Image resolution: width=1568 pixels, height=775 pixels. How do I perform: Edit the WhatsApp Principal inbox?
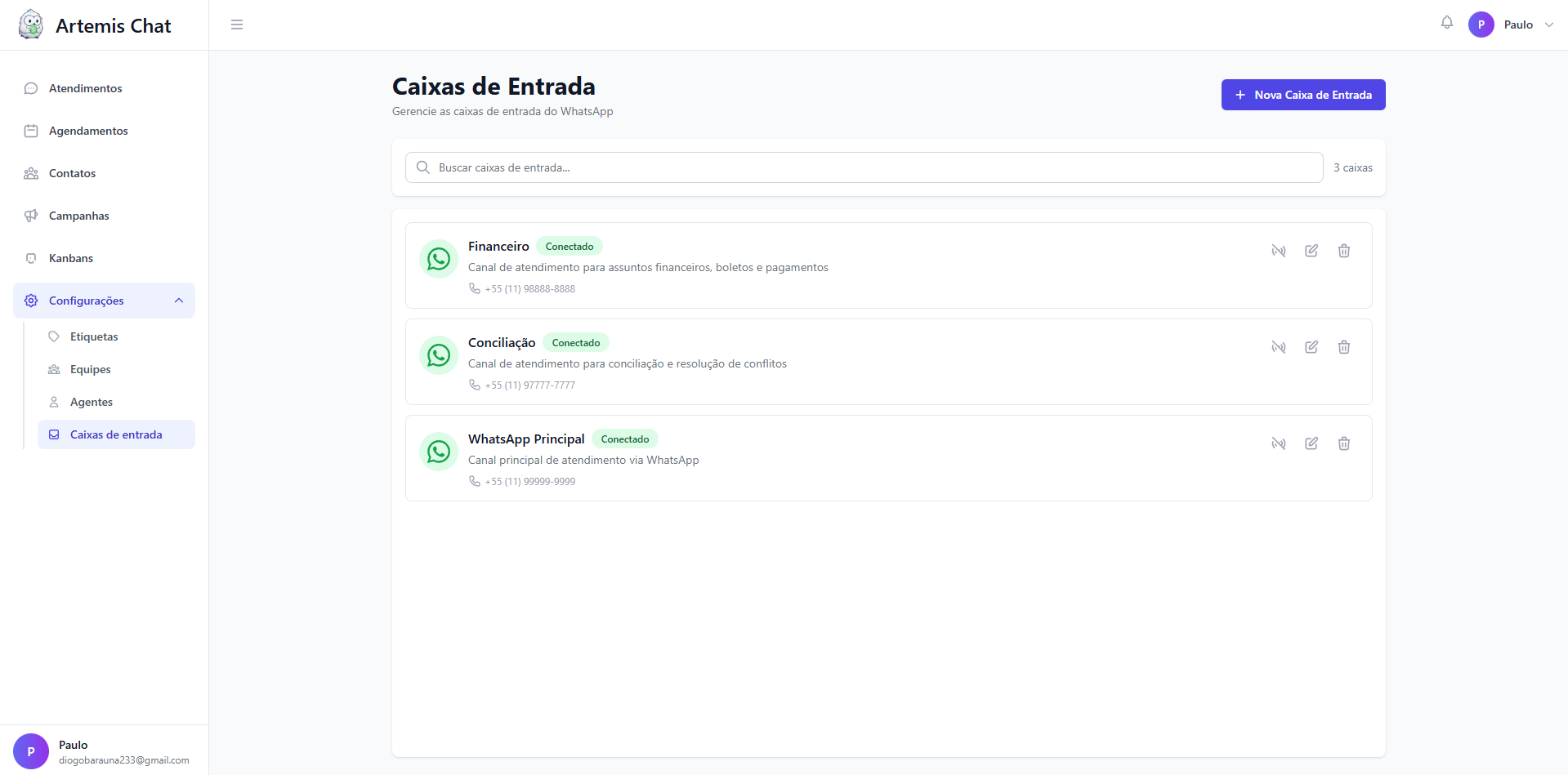click(x=1311, y=443)
